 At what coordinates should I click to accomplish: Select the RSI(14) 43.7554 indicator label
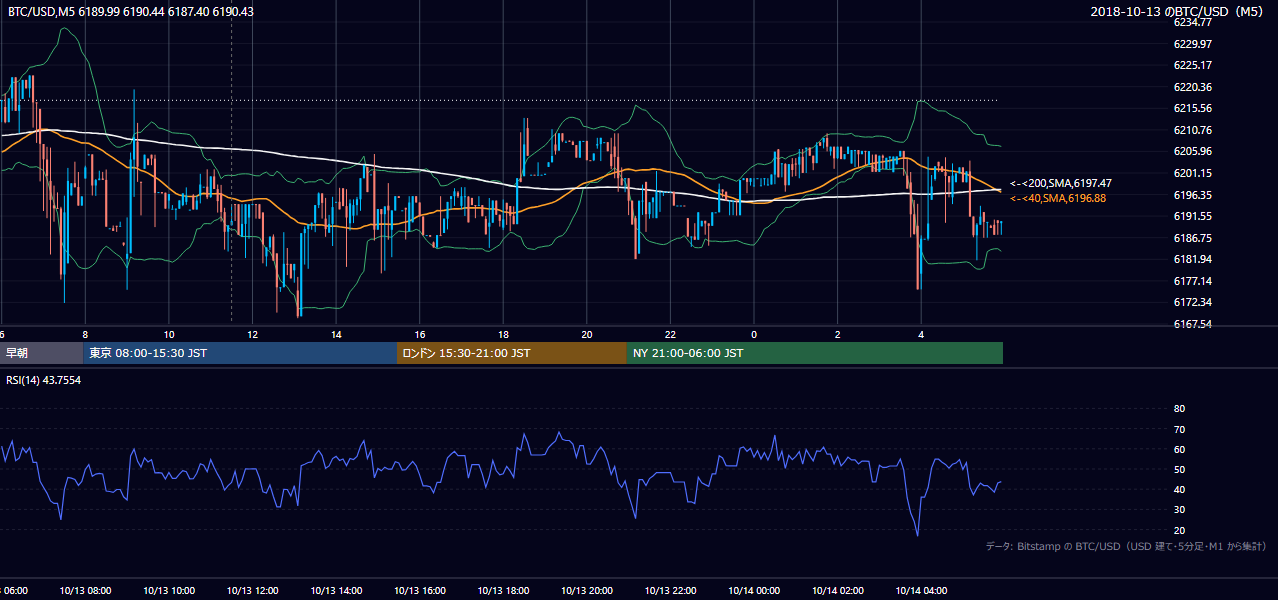44,380
